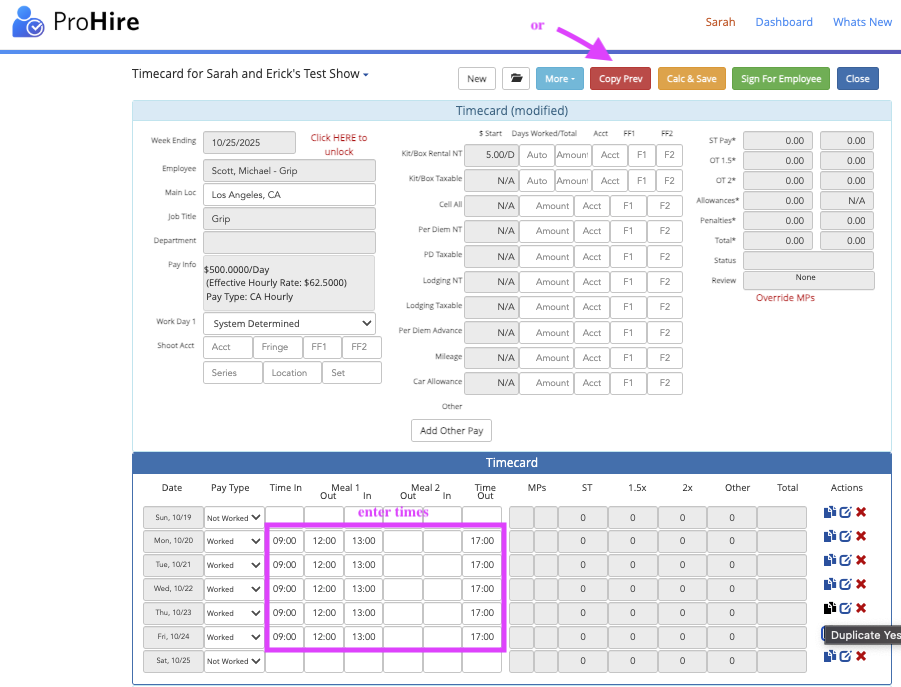Screen dimensions: 901x687
Task: Open Whats New page
Action: [862, 22]
